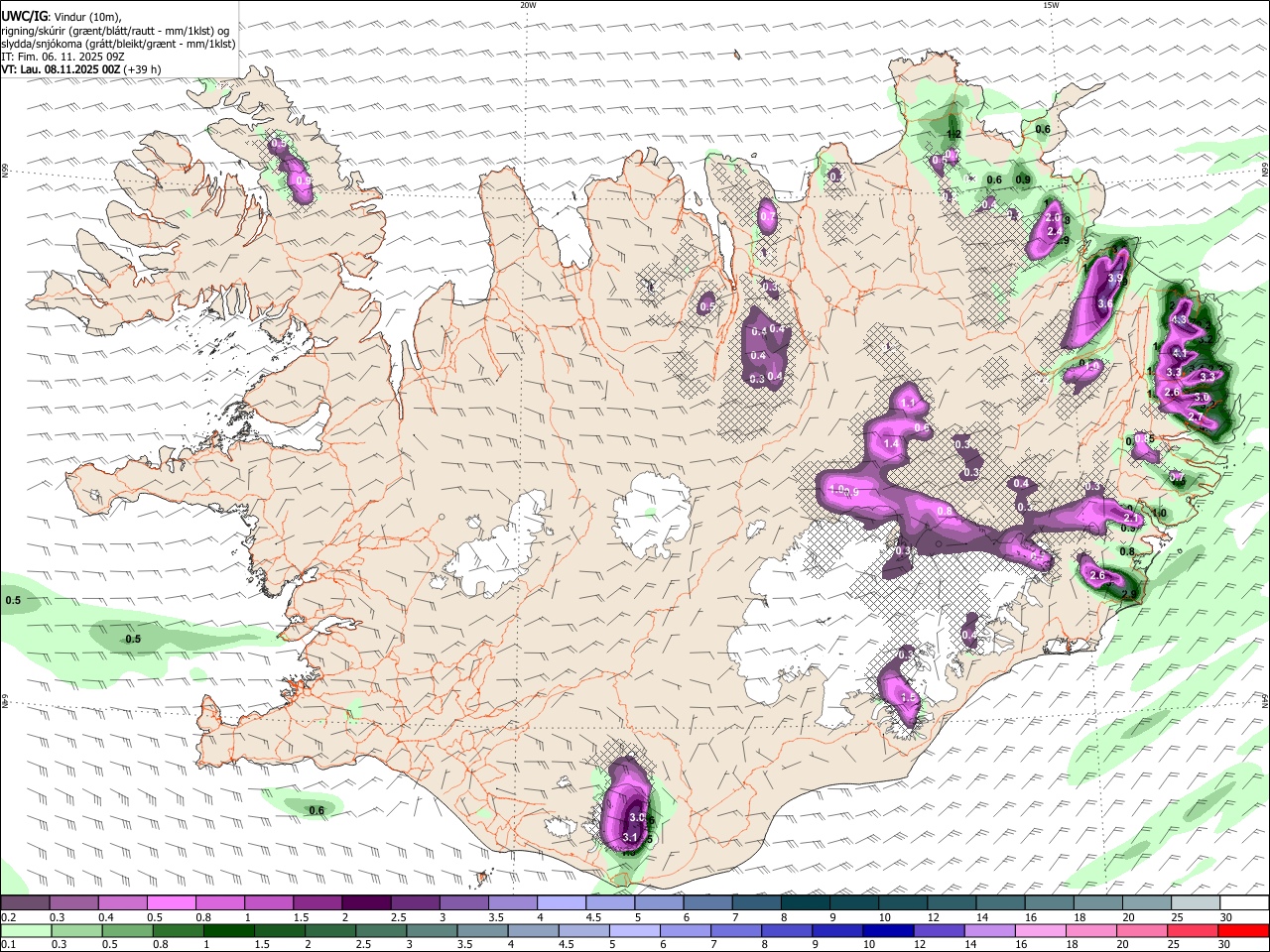Click the '2.1' map value in the east
Screen dimensions: 1270x952
[x=1131, y=519]
